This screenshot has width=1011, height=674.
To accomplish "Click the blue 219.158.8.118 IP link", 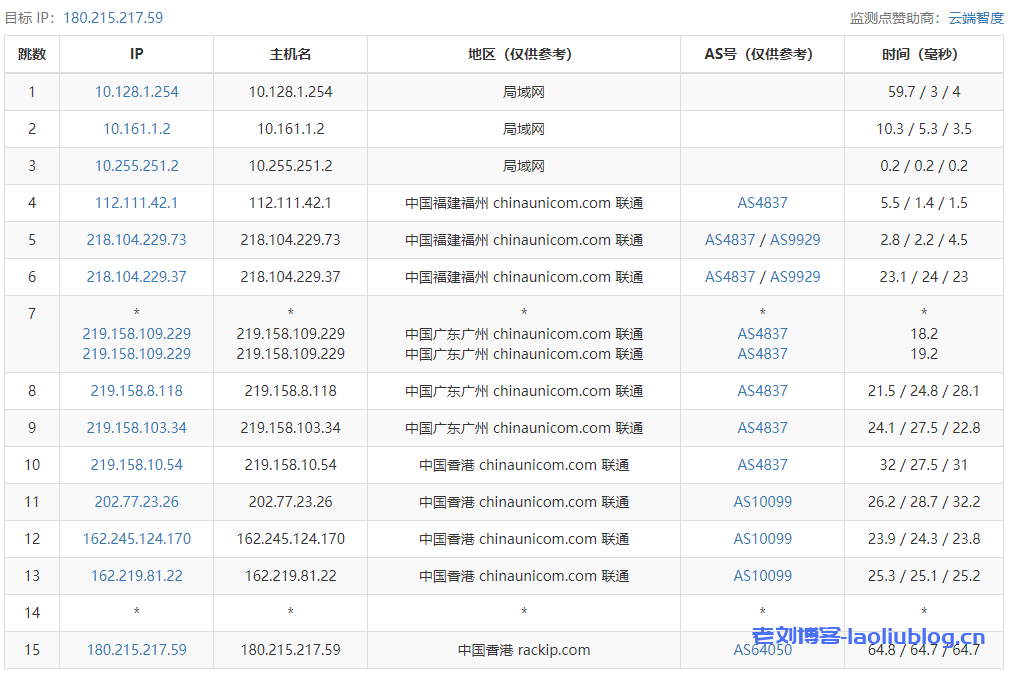I will coord(136,391).
